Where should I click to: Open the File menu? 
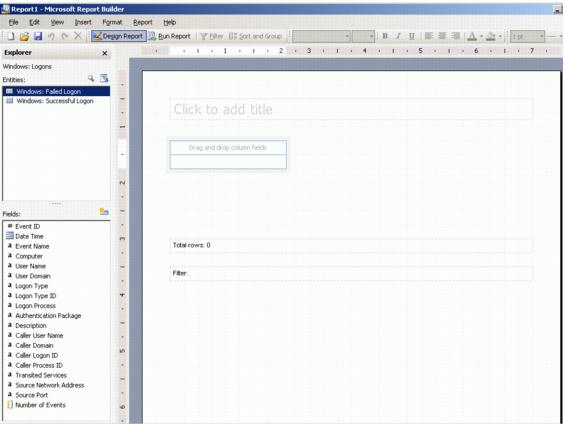[13, 22]
